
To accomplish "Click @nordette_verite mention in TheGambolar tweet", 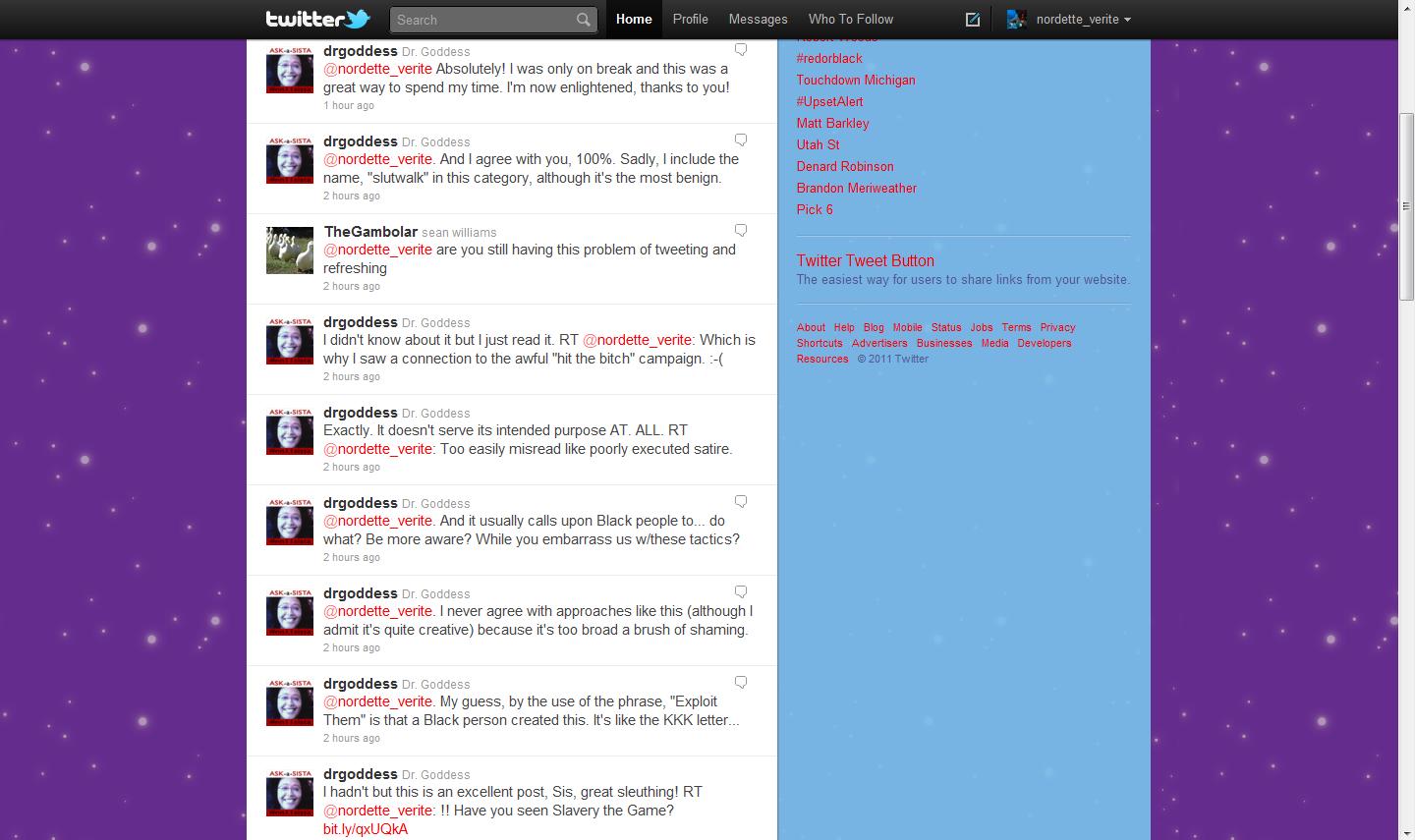I will click(378, 250).
